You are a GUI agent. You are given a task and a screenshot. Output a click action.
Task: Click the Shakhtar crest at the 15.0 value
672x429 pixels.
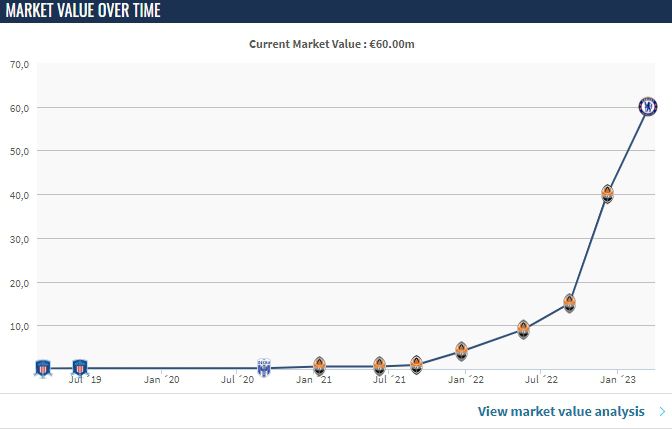[x=569, y=302]
